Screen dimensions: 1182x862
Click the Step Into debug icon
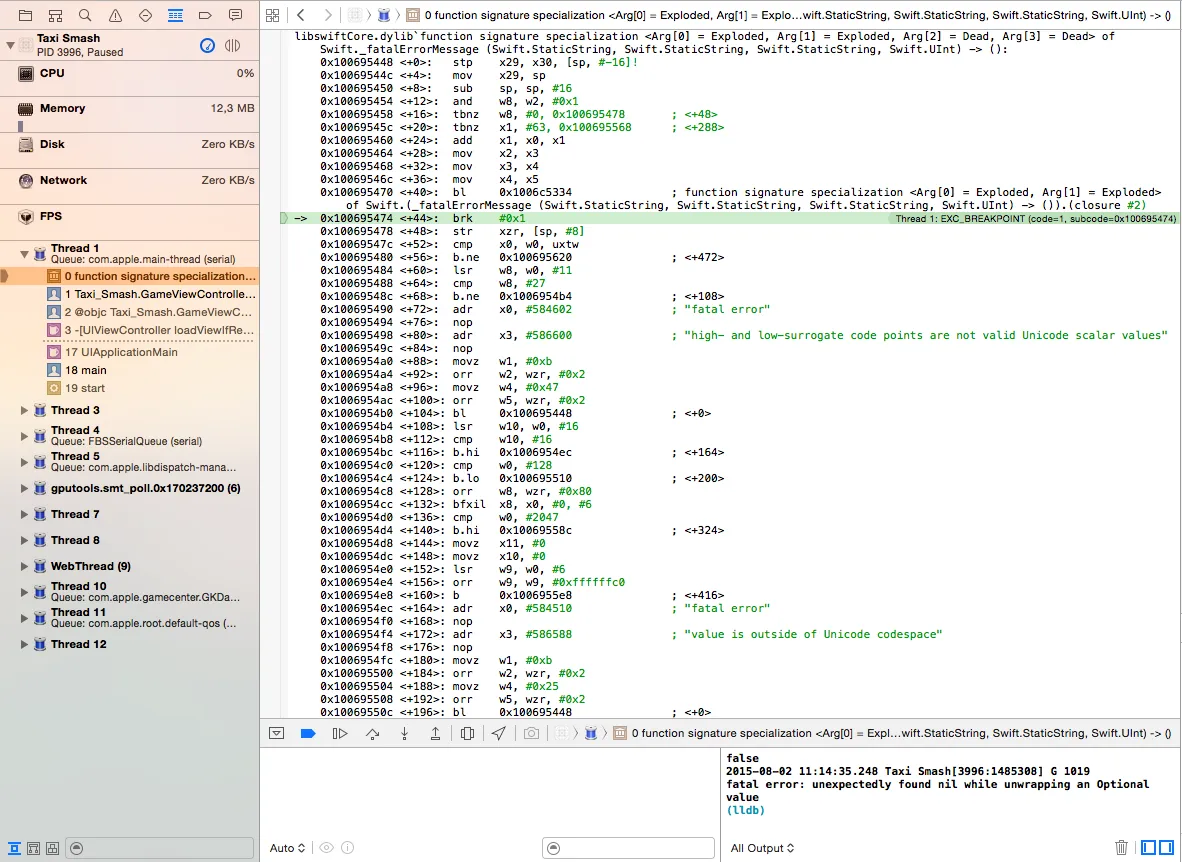(404, 733)
